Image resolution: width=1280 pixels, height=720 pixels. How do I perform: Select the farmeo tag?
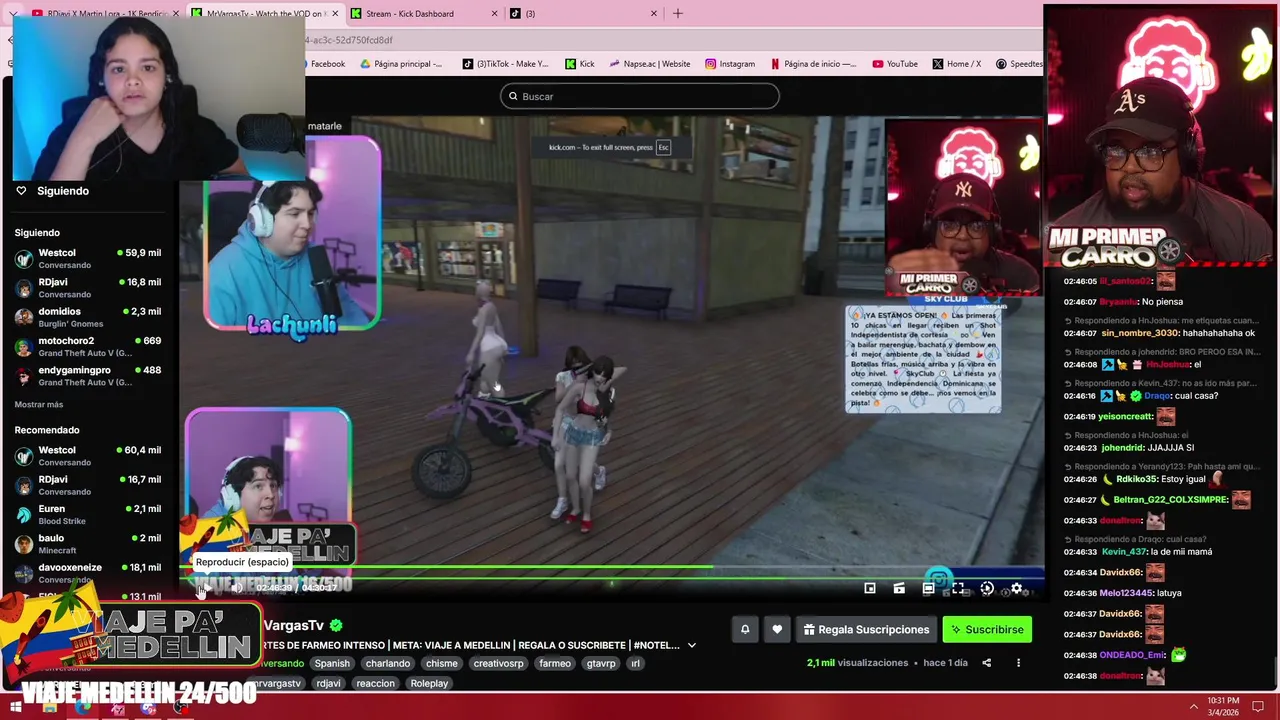[555, 663]
